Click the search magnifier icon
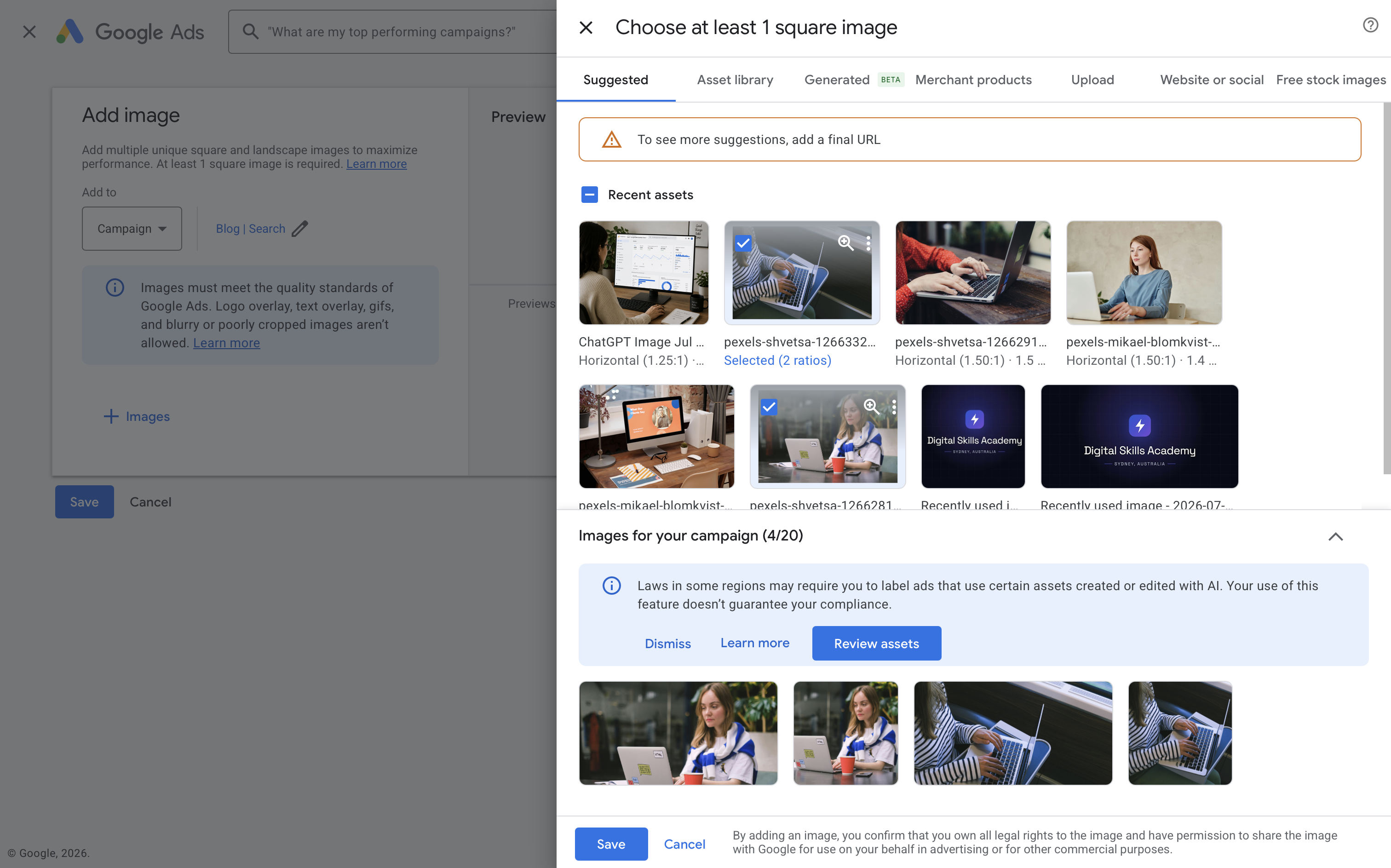 point(250,32)
